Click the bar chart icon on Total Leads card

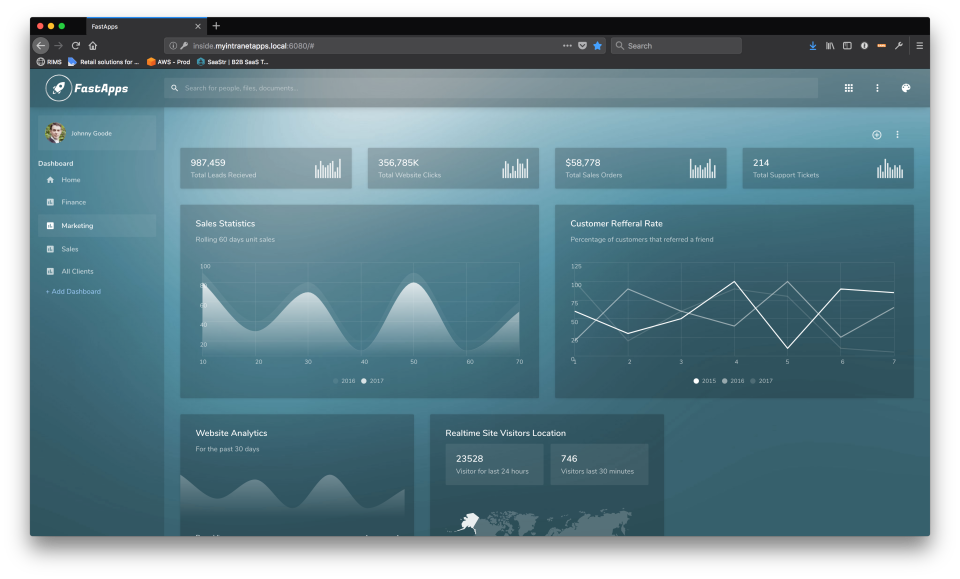[x=330, y=167]
